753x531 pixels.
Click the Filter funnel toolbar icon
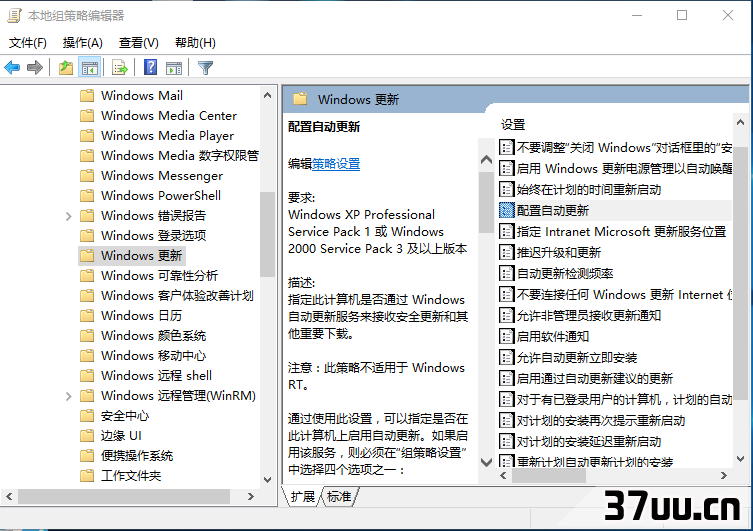(x=205, y=68)
